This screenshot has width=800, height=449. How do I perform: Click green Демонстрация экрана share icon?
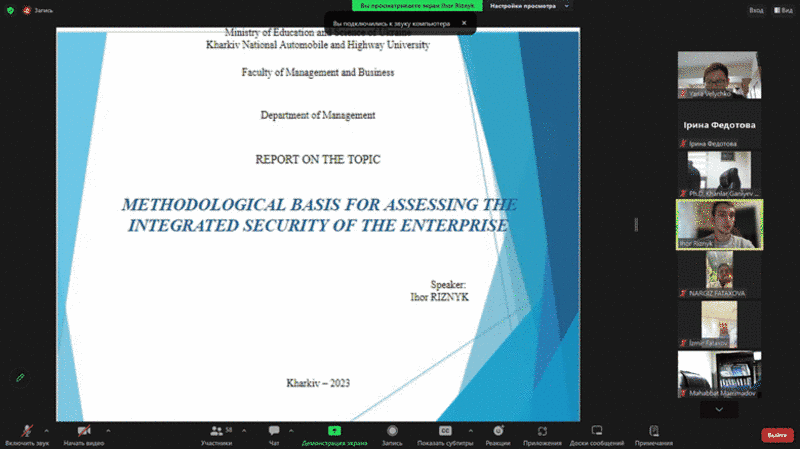334,430
